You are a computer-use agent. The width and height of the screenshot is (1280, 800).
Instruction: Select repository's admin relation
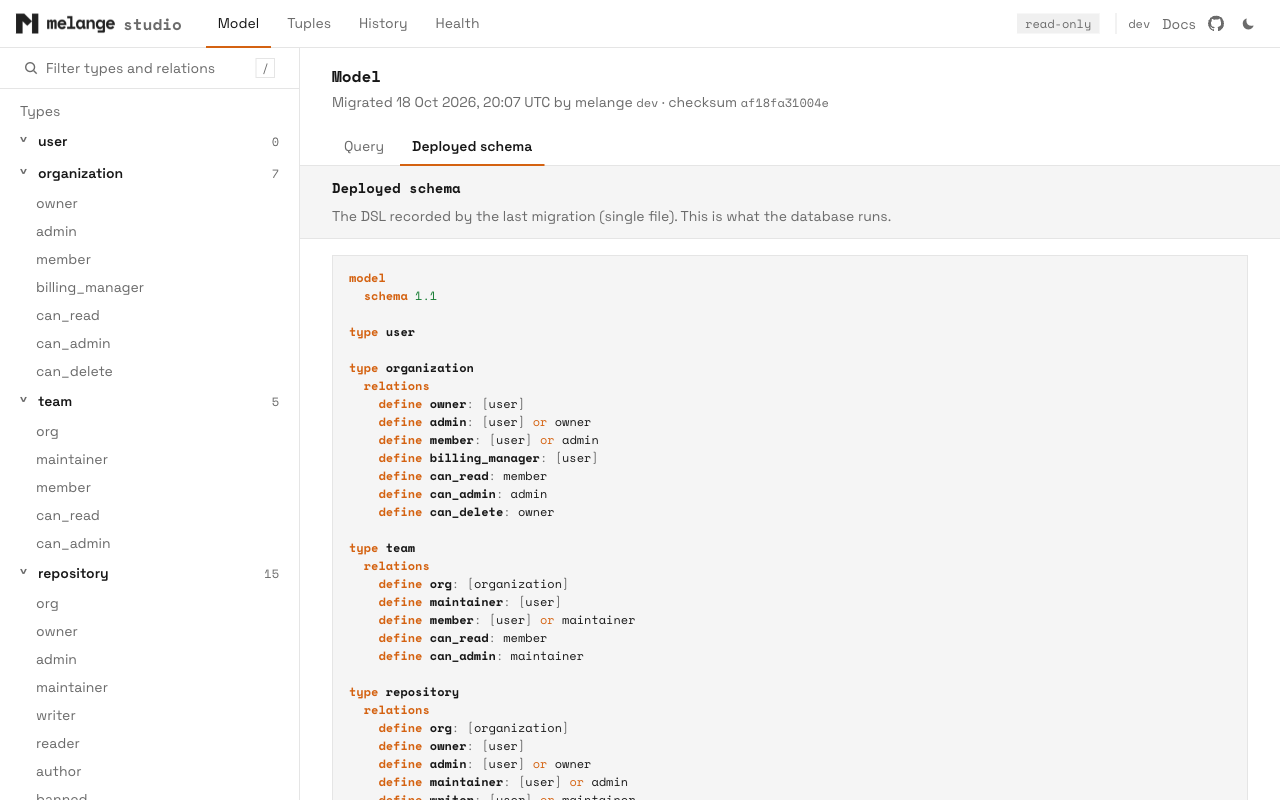pyautogui.click(x=56, y=660)
